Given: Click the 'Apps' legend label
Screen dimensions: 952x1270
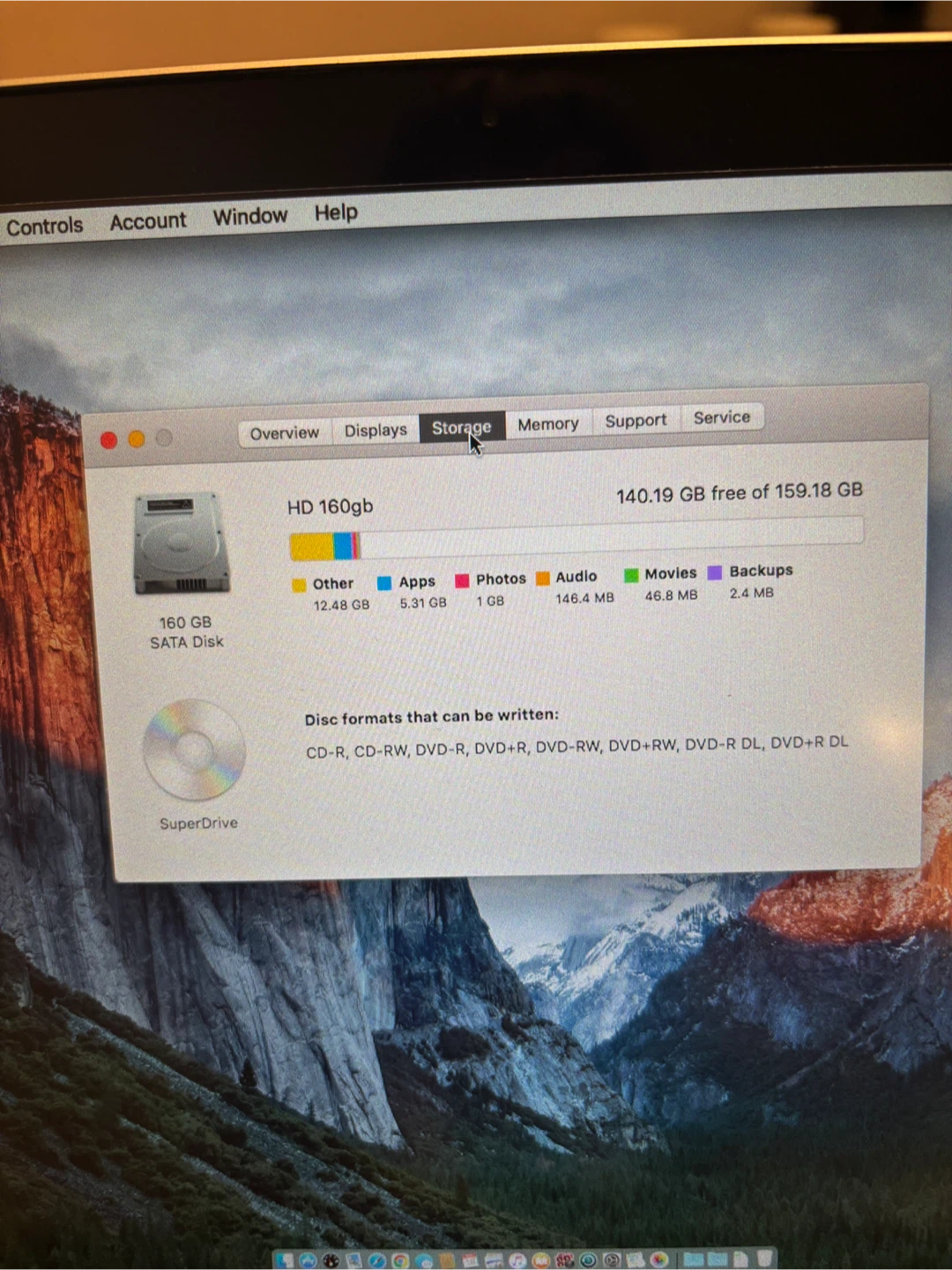Looking at the screenshot, I should 417,582.
